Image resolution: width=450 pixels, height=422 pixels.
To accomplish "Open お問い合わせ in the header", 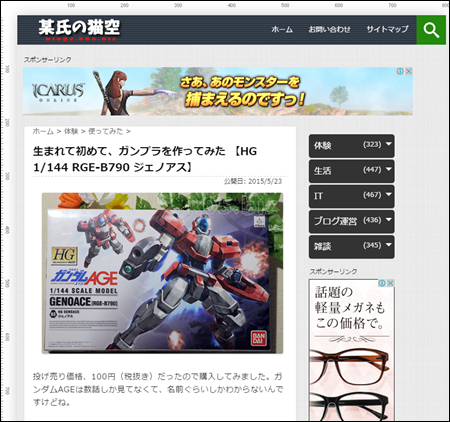I will pos(329,30).
